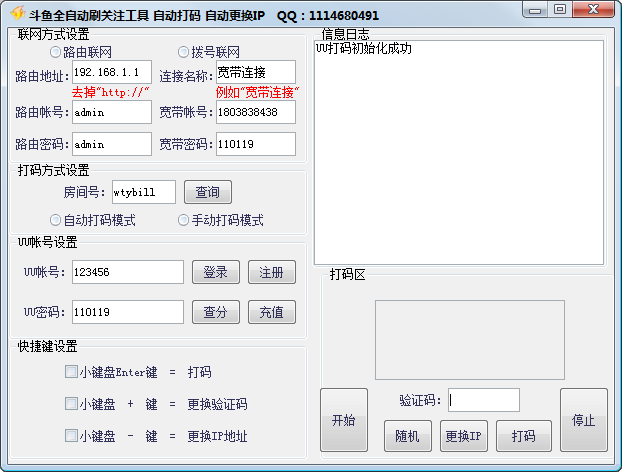The height and width of the screenshot is (472, 622).
Task: Click the app icon in title bar
Action: coord(15,15)
